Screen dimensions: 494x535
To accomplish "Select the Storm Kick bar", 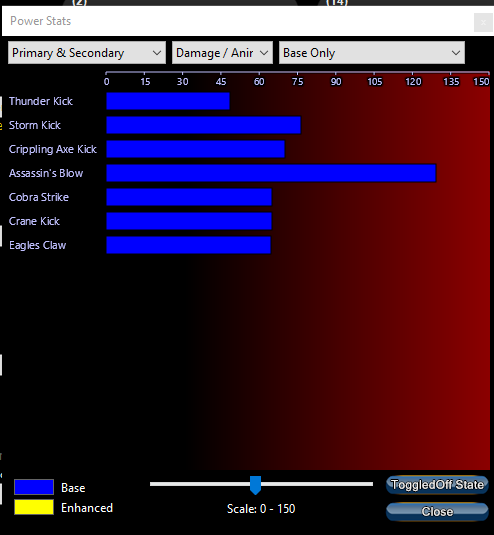I will pyautogui.click(x=203, y=125).
